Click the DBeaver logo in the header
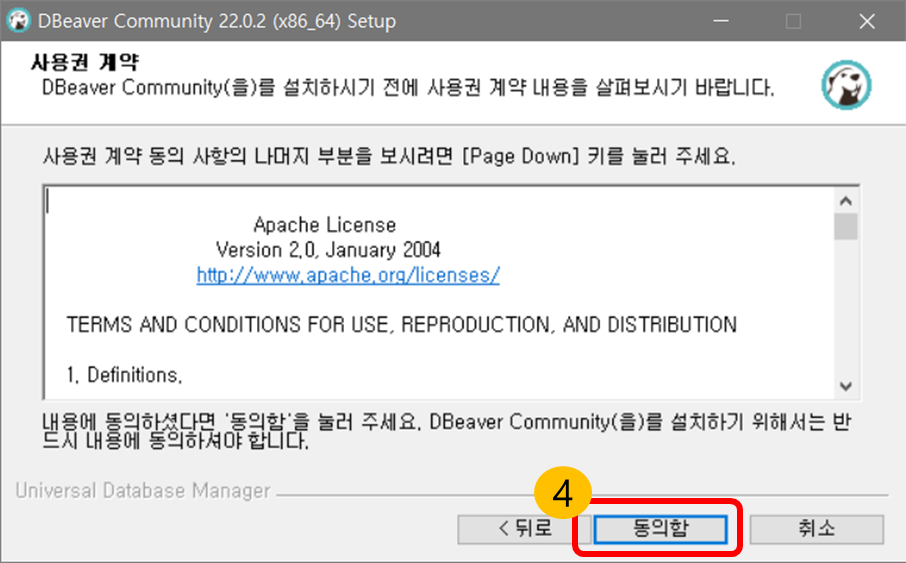The width and height of the screenshot is (906, 563). [846, 85]
